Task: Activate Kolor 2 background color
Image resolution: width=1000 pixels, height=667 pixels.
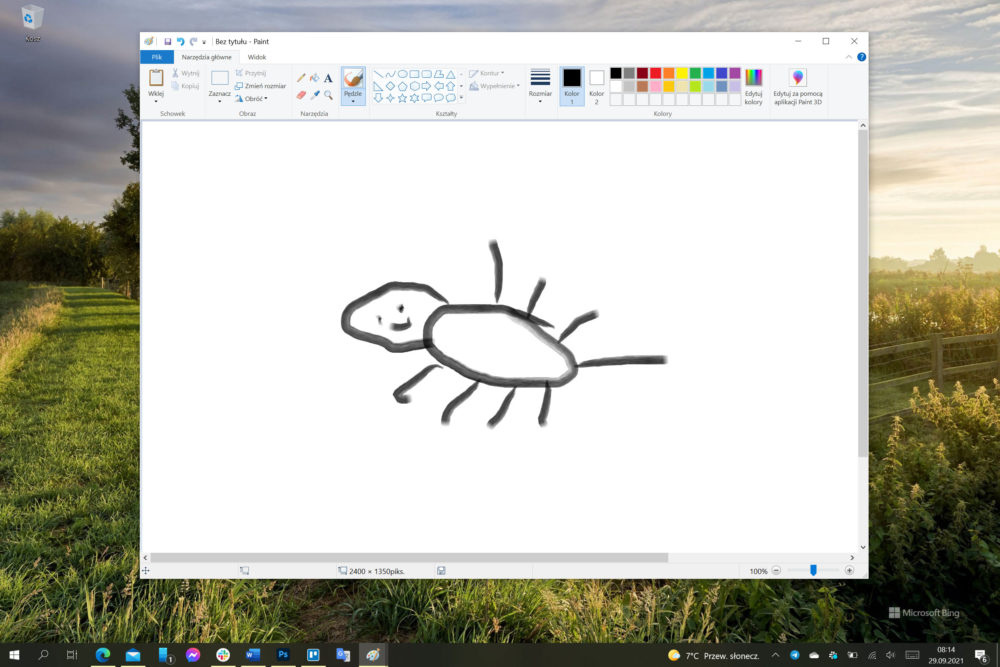Action: [597, 86]
